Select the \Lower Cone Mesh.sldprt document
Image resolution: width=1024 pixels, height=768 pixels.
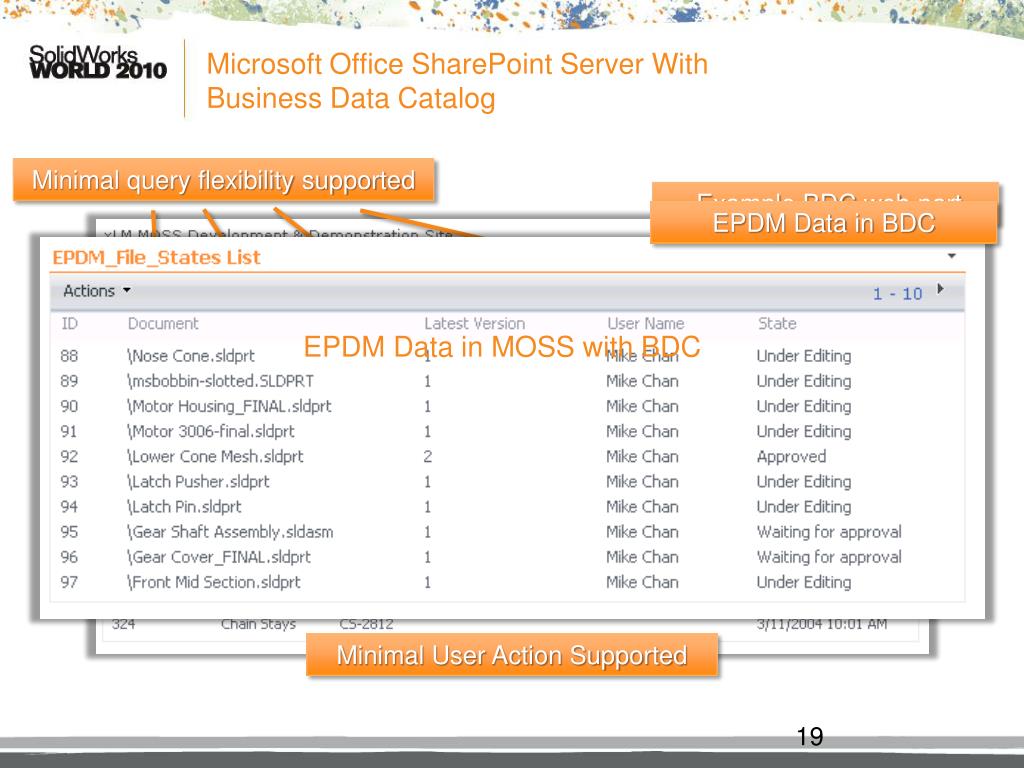(215, 456)
